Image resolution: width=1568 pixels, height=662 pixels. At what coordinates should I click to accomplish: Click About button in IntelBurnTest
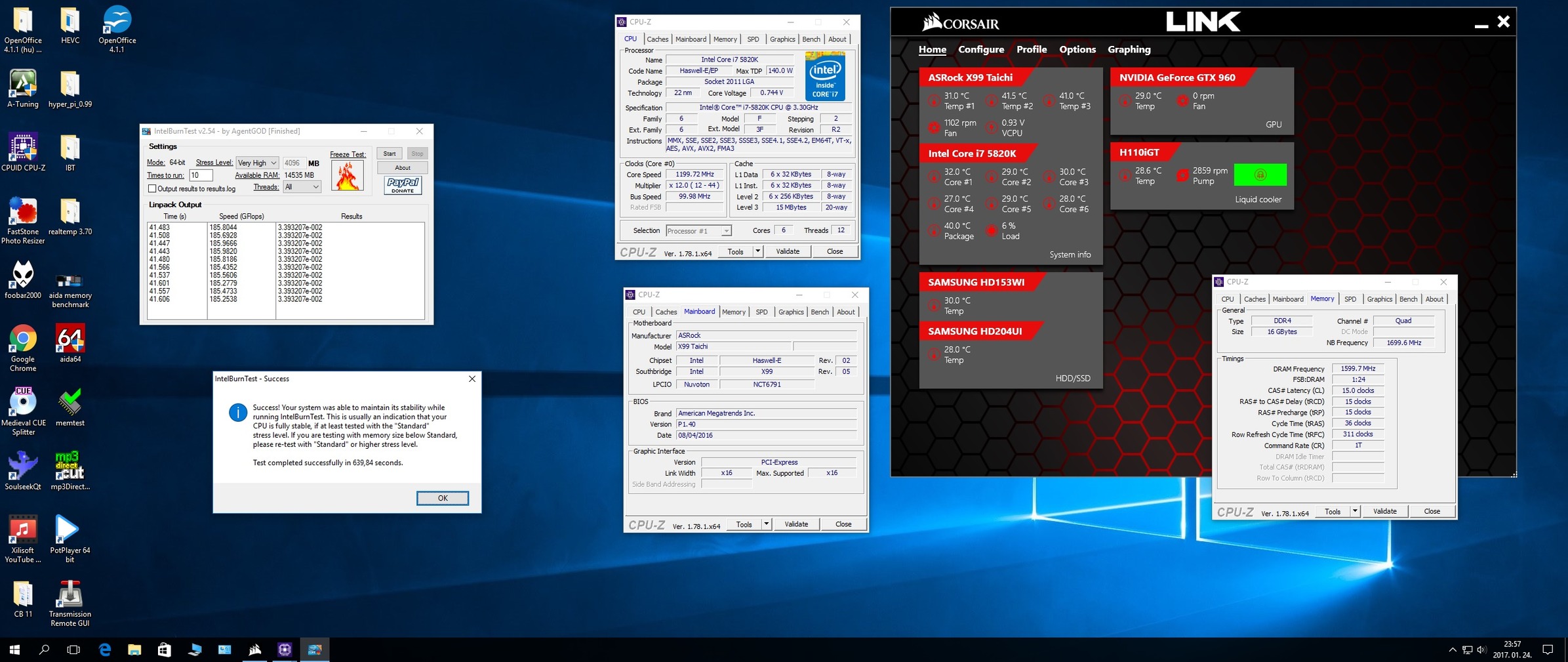point(402,168)
